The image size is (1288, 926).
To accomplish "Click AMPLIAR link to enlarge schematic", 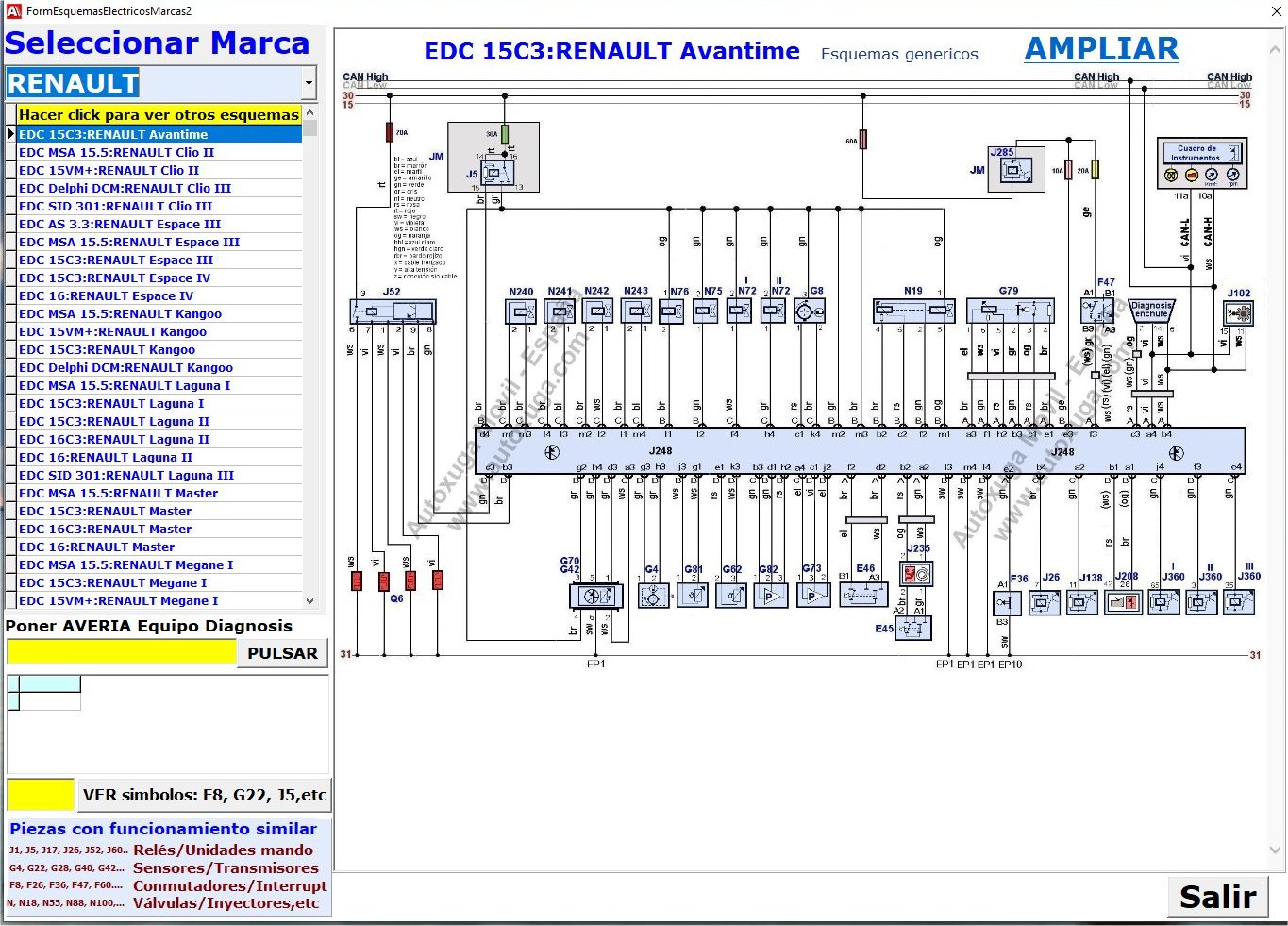I will [1101, 49].
